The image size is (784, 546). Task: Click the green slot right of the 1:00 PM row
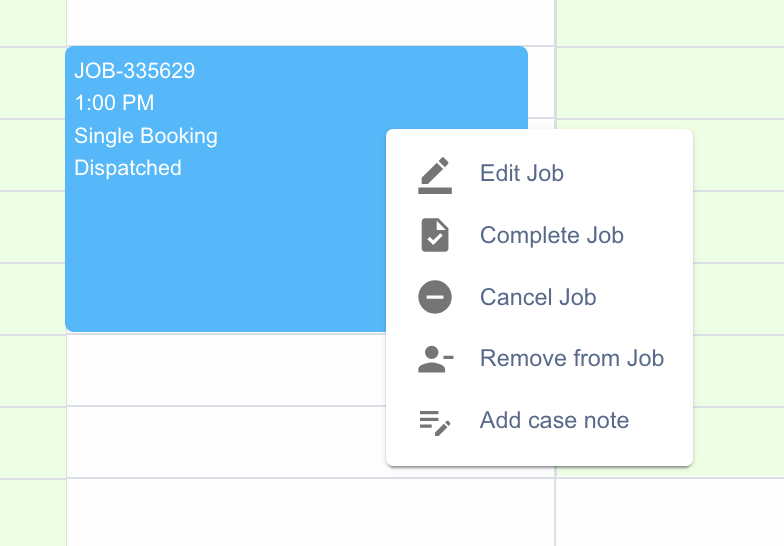point(670,83)
